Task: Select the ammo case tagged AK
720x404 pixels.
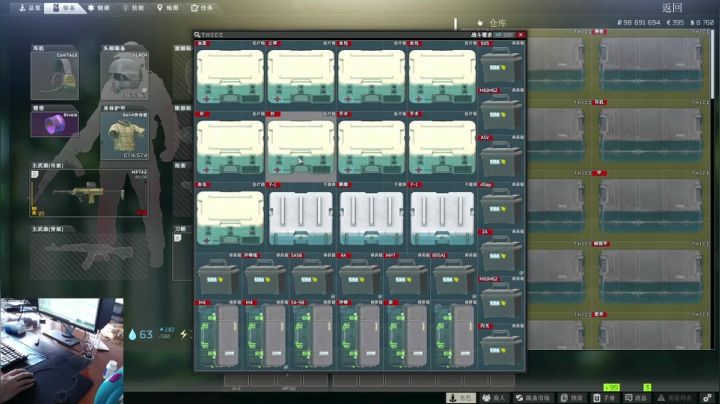Action: [360, 276]
